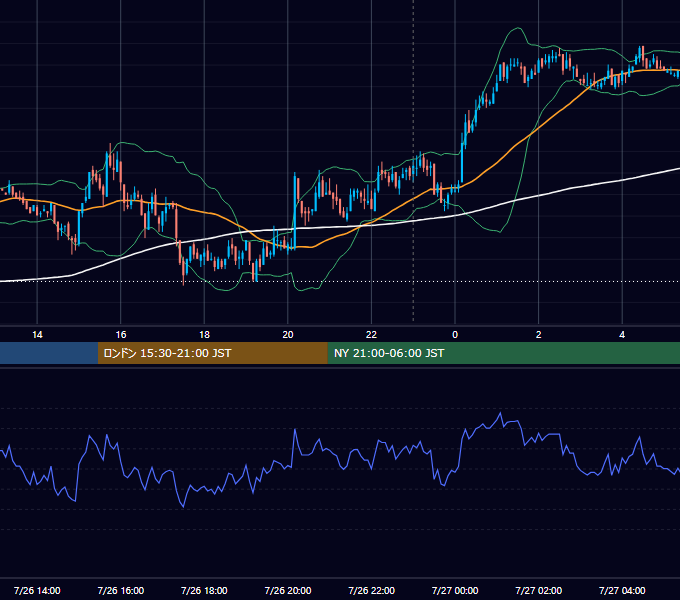Image resolution: width=680 pixels, height=600 pixels.
Task: Click the 7/26 20:00 date label
Action: coord(288,590)
